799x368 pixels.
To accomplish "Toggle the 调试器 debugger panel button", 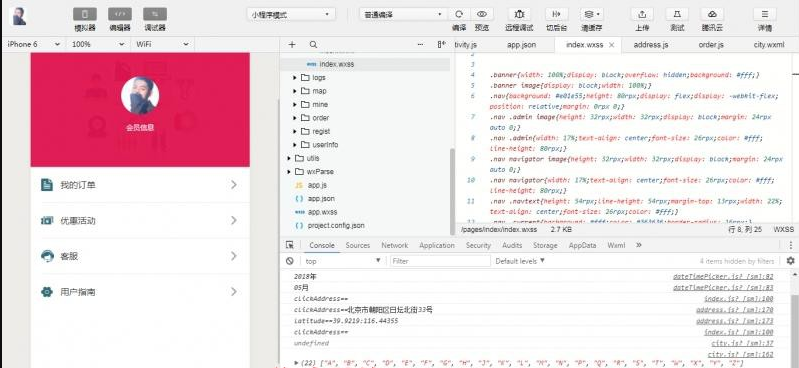I will pyautogui.click(x=155, y=14).
